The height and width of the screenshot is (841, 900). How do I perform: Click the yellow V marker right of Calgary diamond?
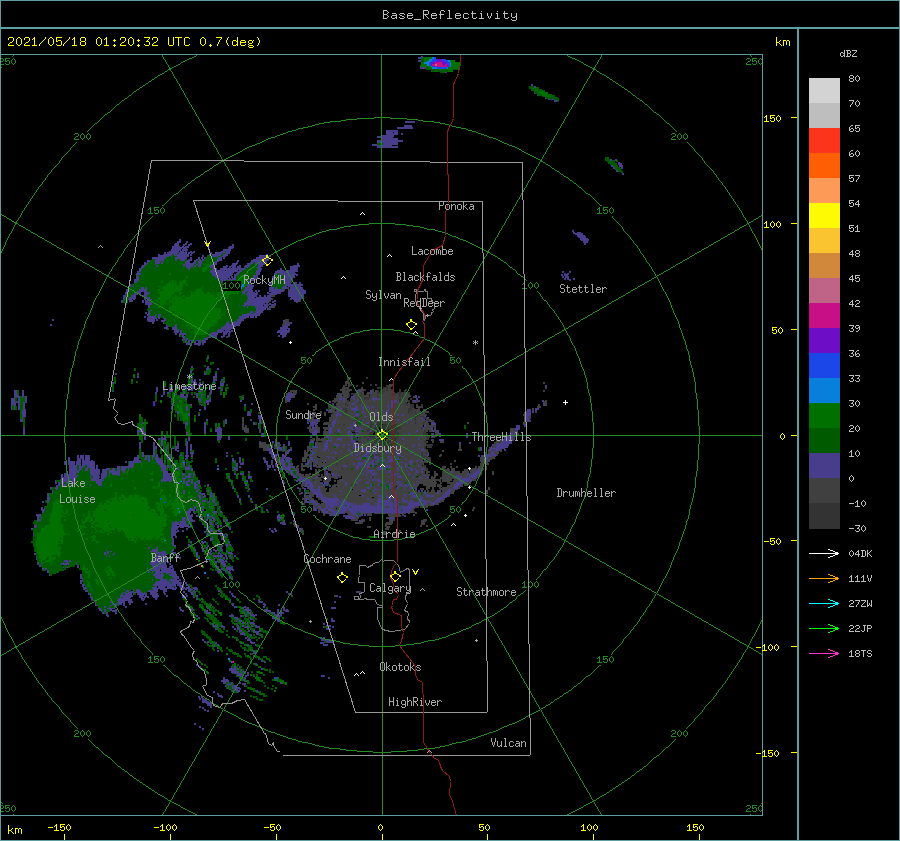pyautogui.click(x=415, y=572)
